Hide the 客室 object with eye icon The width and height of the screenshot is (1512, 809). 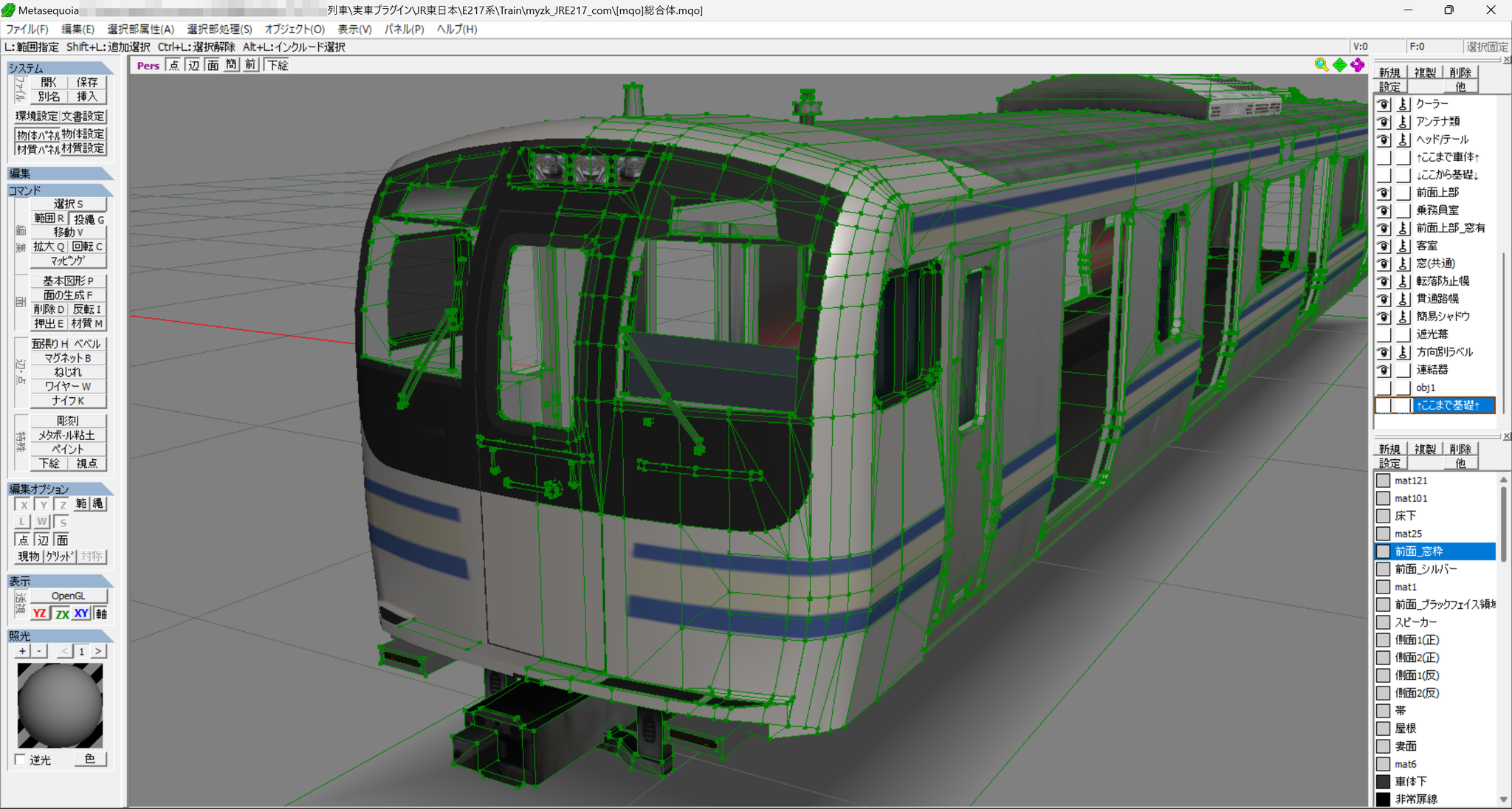(1384, 246)
